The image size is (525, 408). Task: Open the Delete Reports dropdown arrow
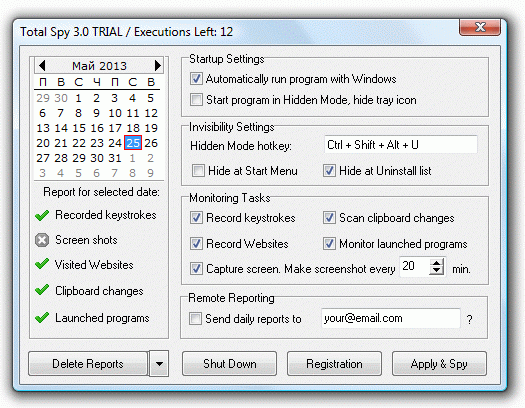click(x=159, y=363)
